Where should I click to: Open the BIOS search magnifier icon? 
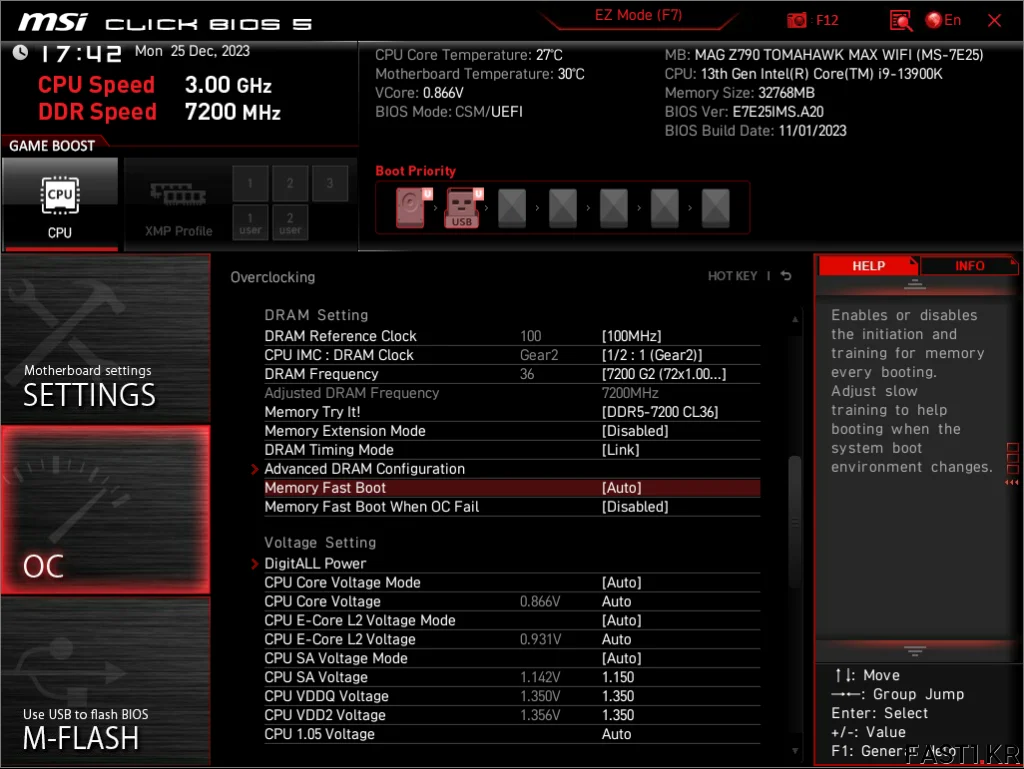pyautogui.click(x=901, y=20)
